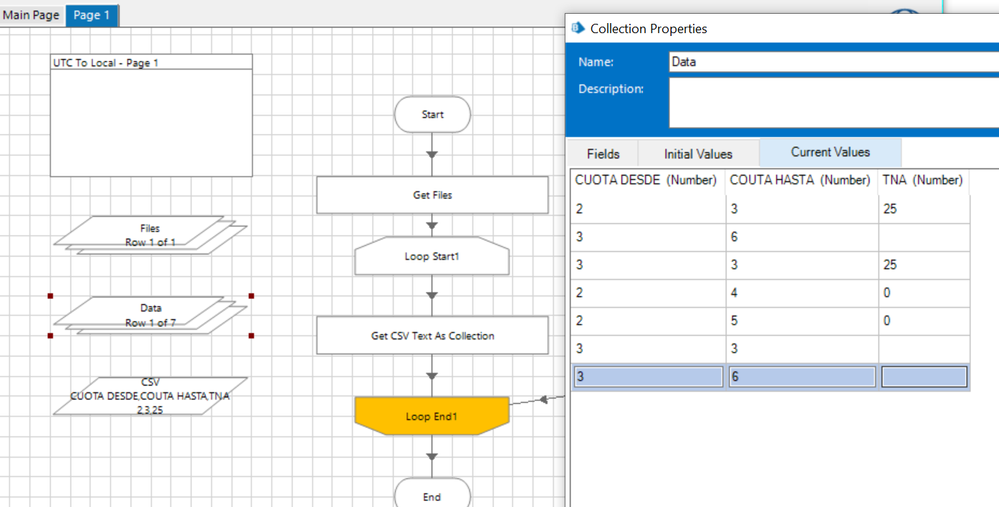The height and width of the screenshot is (507, 999).
Task: Select the Page 1 tab
Action: [x=92, y=15]
